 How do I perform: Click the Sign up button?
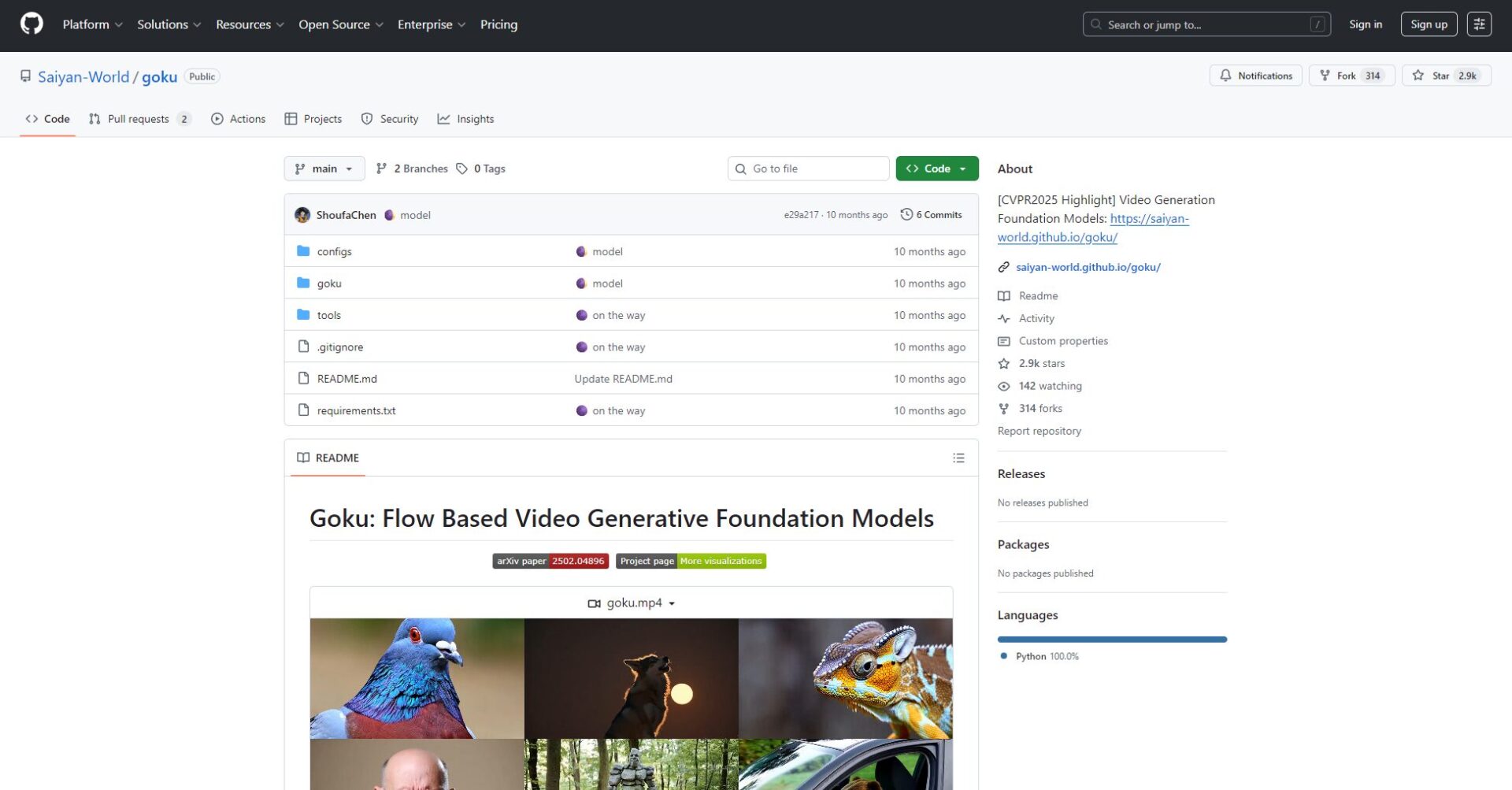tap(1429, 24)
